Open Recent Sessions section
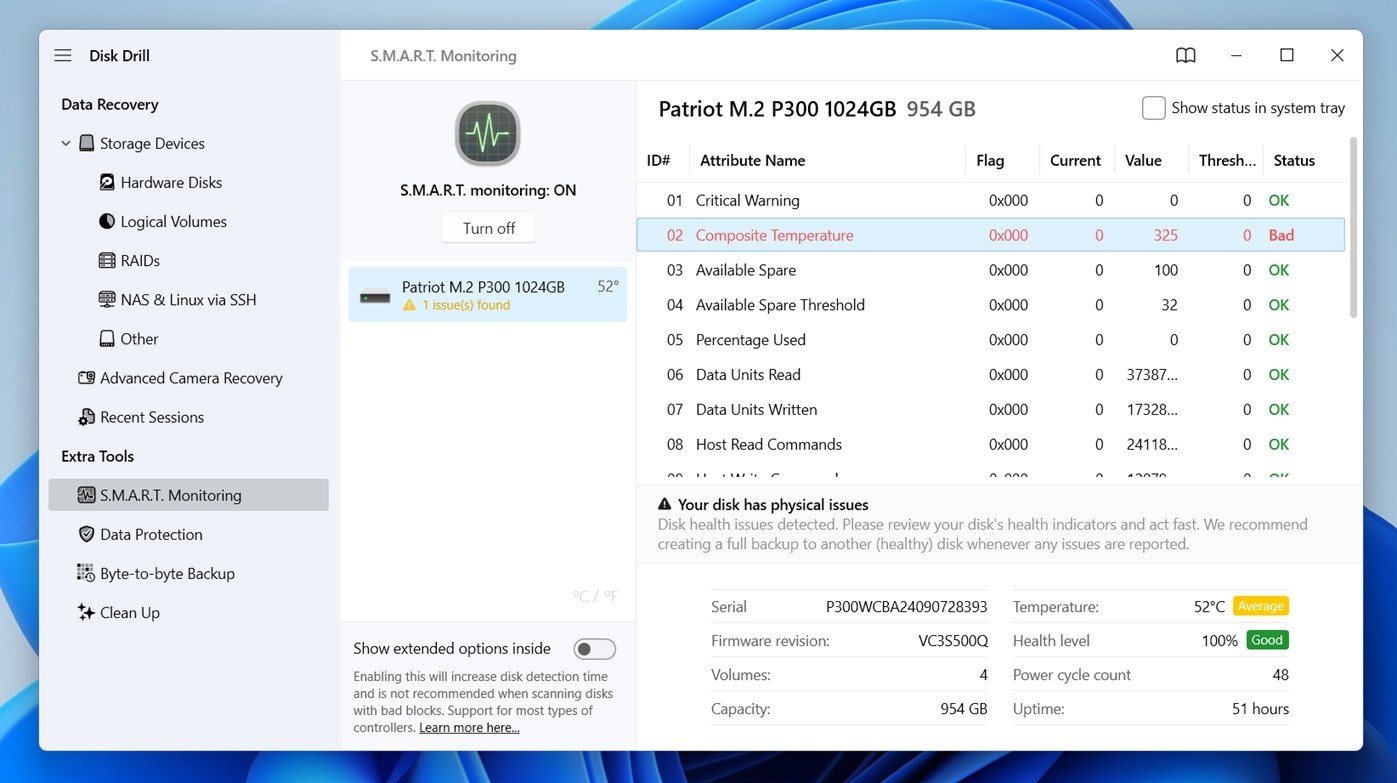 (x=152, y=417)
